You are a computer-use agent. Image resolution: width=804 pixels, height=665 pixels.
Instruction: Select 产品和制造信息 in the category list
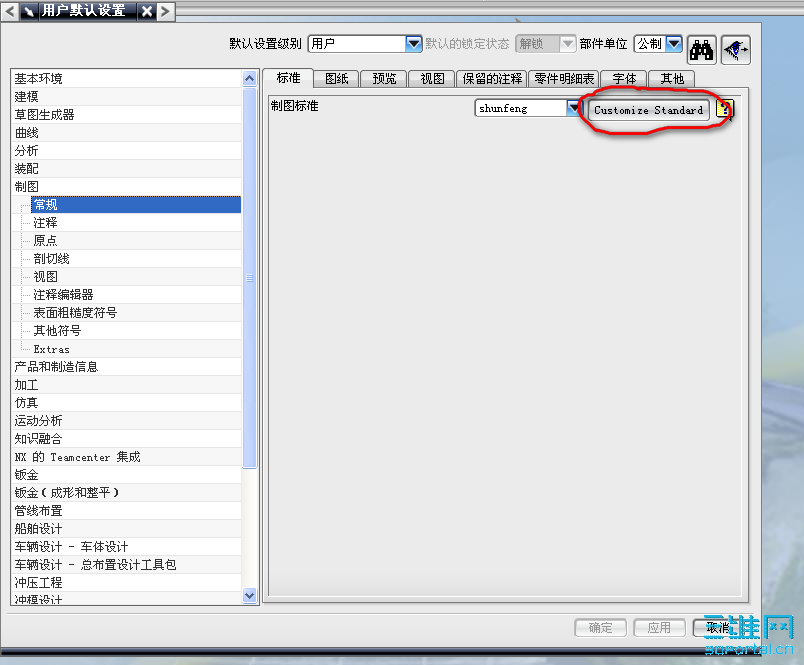[126, 367]
